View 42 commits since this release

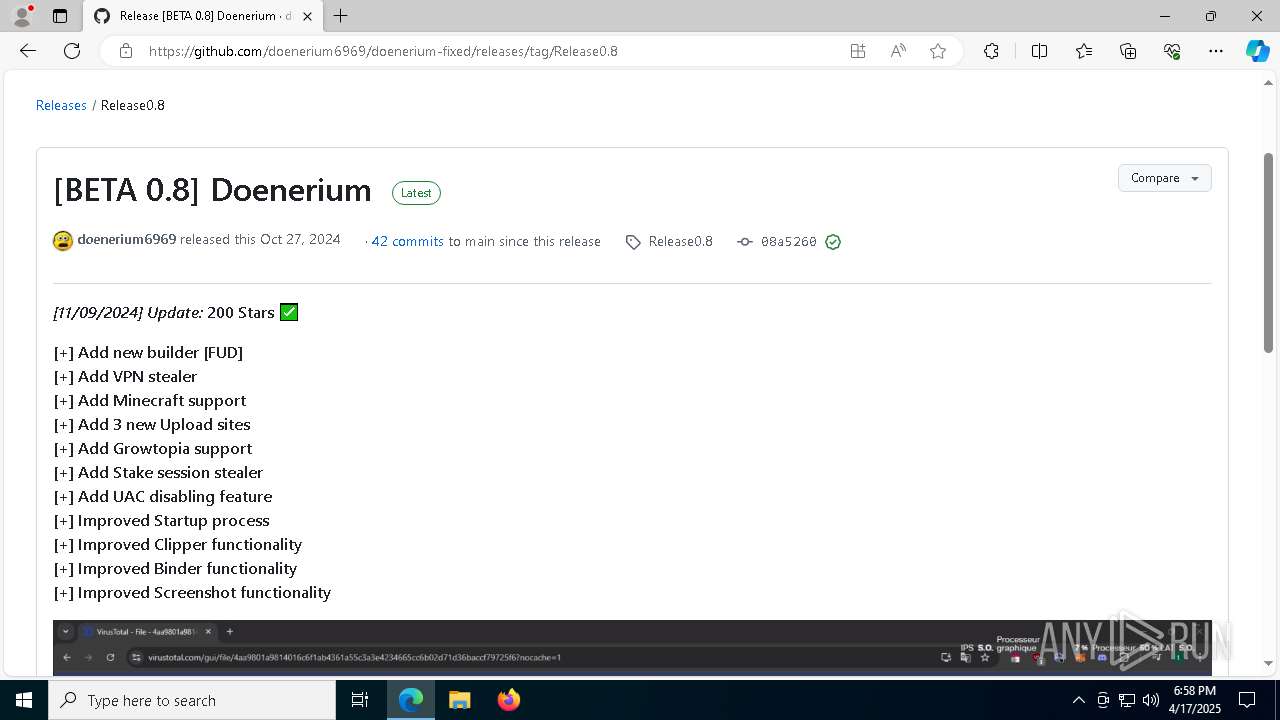(407, 241)
